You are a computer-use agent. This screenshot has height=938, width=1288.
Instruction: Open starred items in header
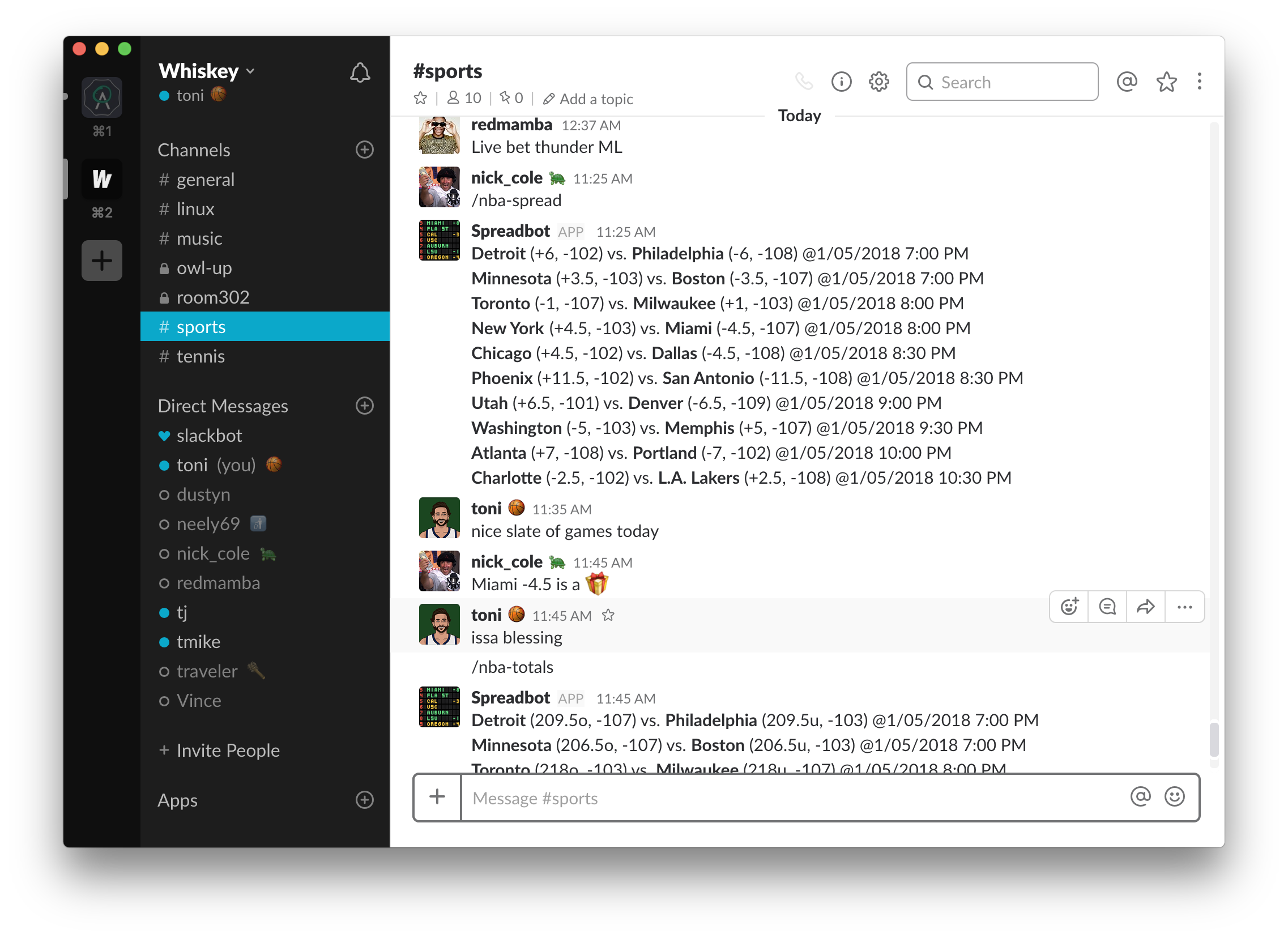coord(1166,82)
